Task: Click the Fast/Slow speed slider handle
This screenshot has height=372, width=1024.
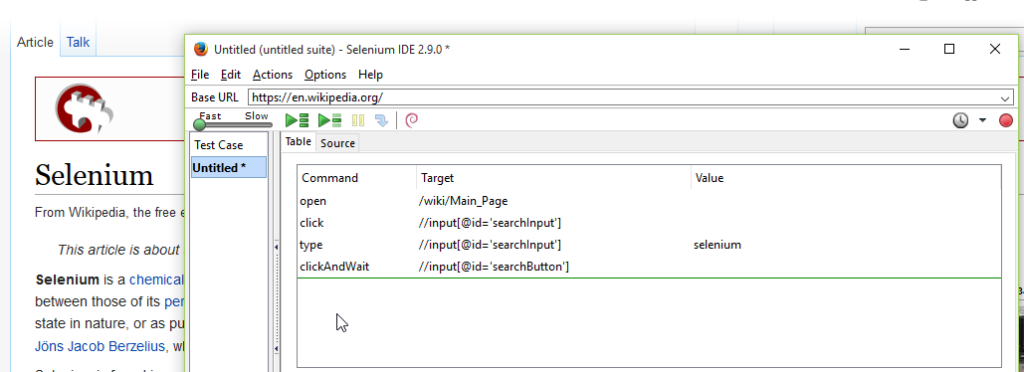Action: tap(200, 124)
